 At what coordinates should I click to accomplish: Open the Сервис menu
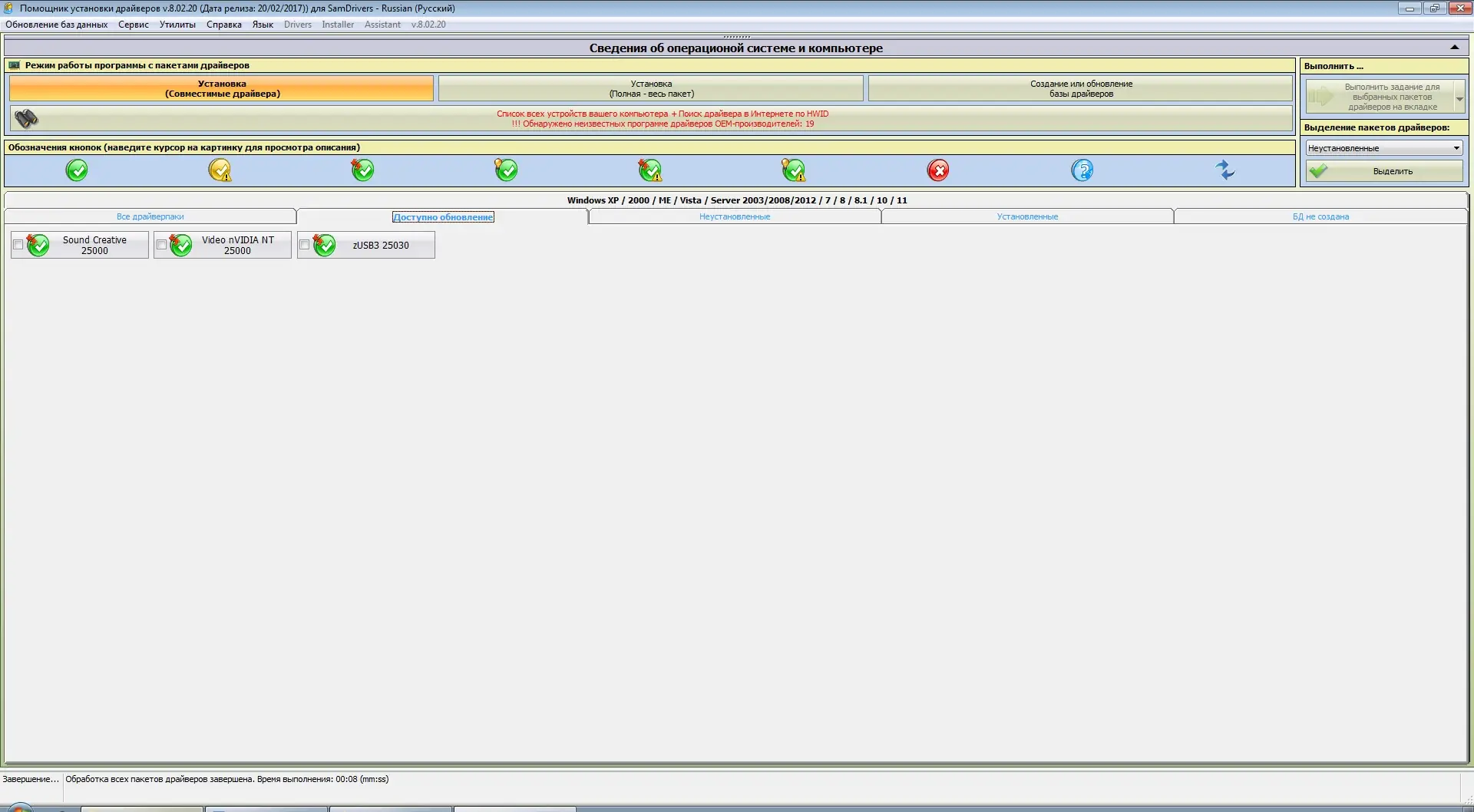[x=134, y=25]
